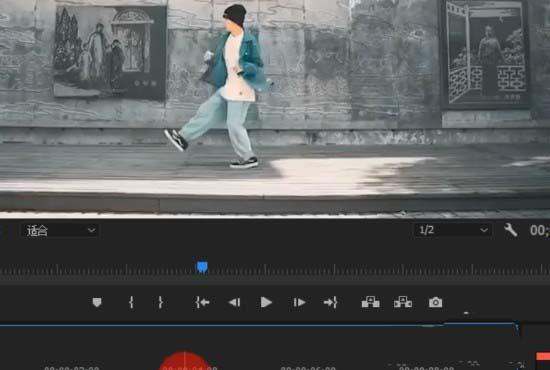Export frame with the camera icon
550x370 pixels.
click(x=435, y=302)
